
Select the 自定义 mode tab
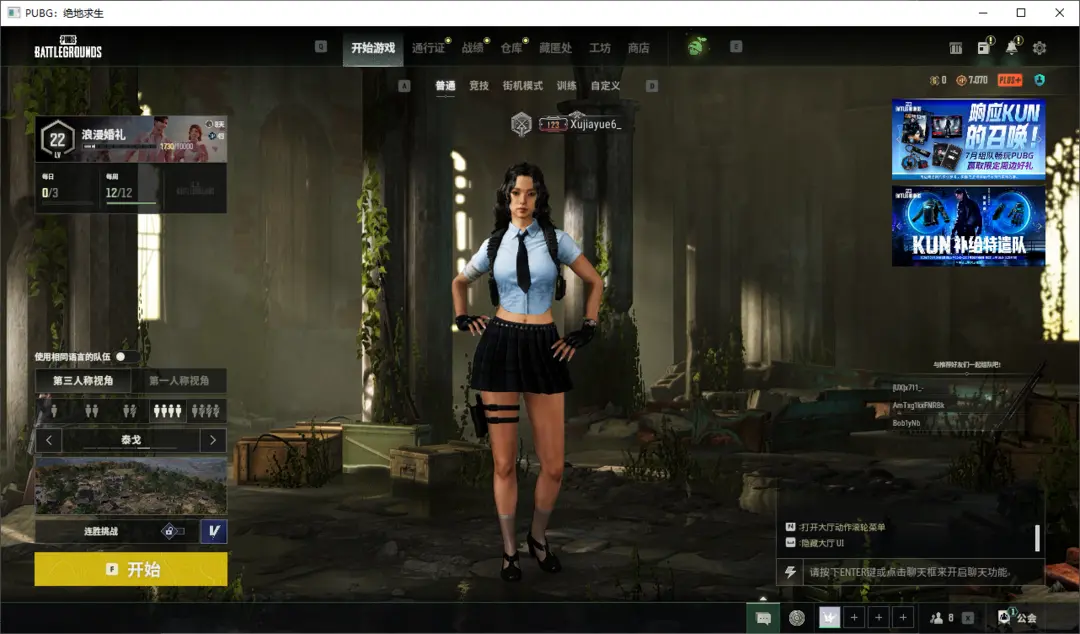click(605, 85)
